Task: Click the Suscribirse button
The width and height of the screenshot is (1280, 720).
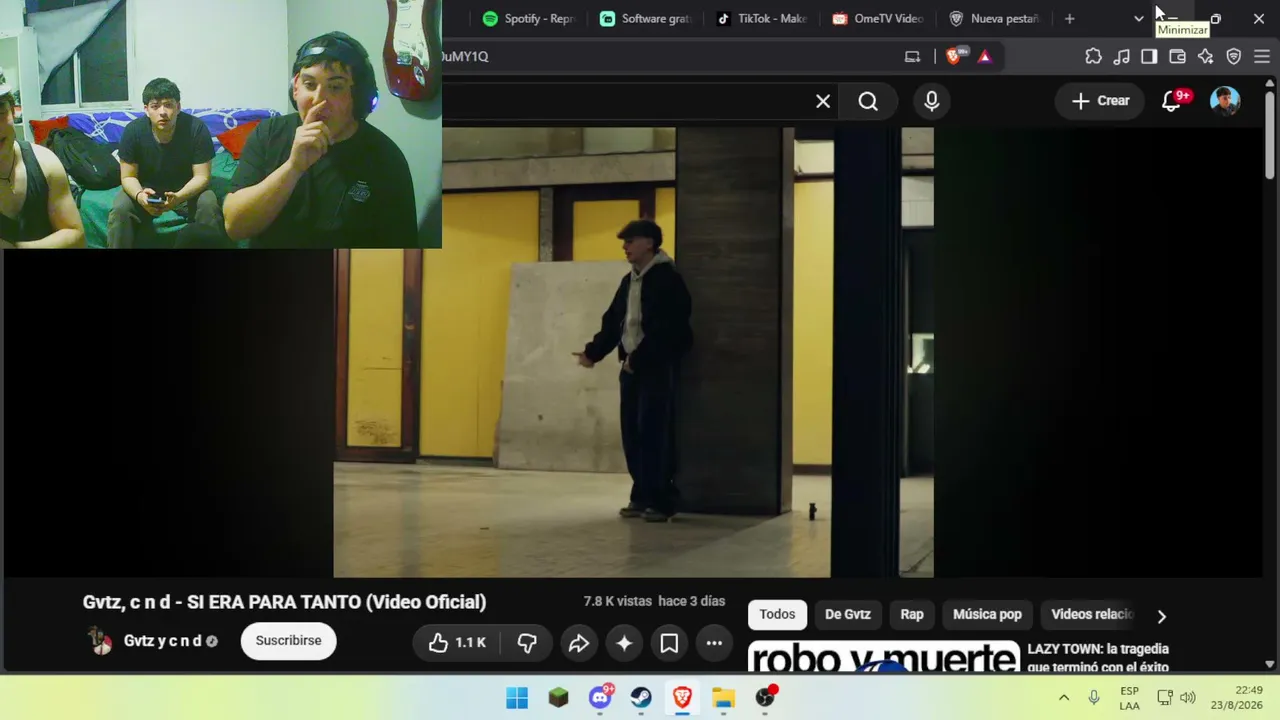Action: point(288,641)
